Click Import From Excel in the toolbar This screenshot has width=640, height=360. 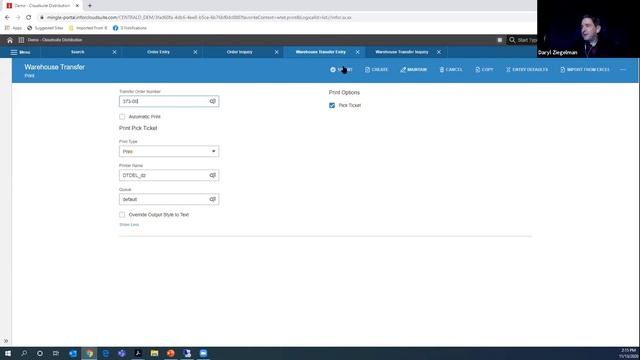pos(584,70)
